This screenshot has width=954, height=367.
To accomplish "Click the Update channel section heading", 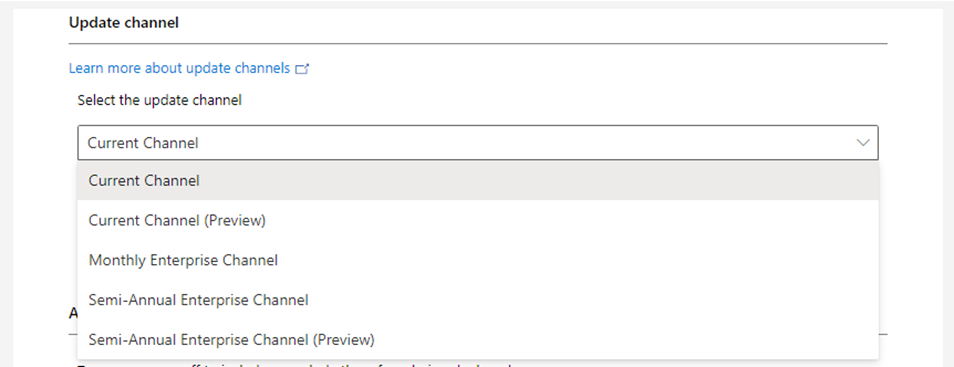I will [x=124, y=23].
